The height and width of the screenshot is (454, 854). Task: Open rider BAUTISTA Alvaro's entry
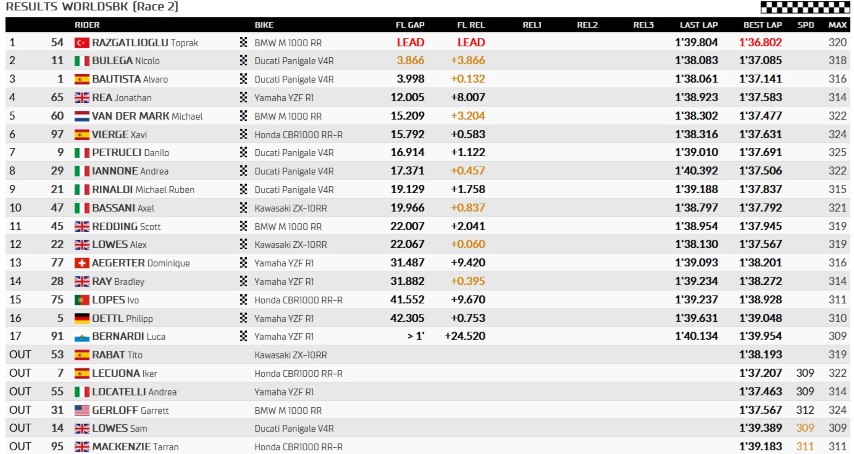pos(130,79)
